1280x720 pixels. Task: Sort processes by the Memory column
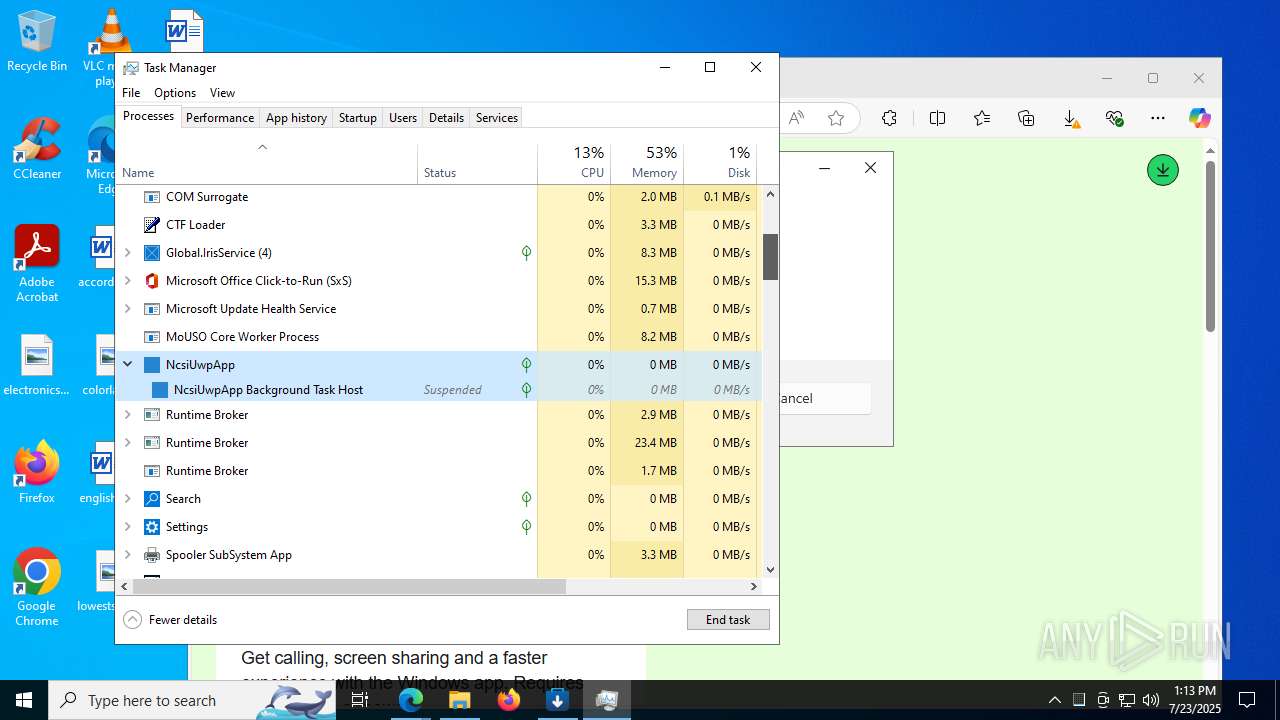pyautogui.click(x=647, y=163)
